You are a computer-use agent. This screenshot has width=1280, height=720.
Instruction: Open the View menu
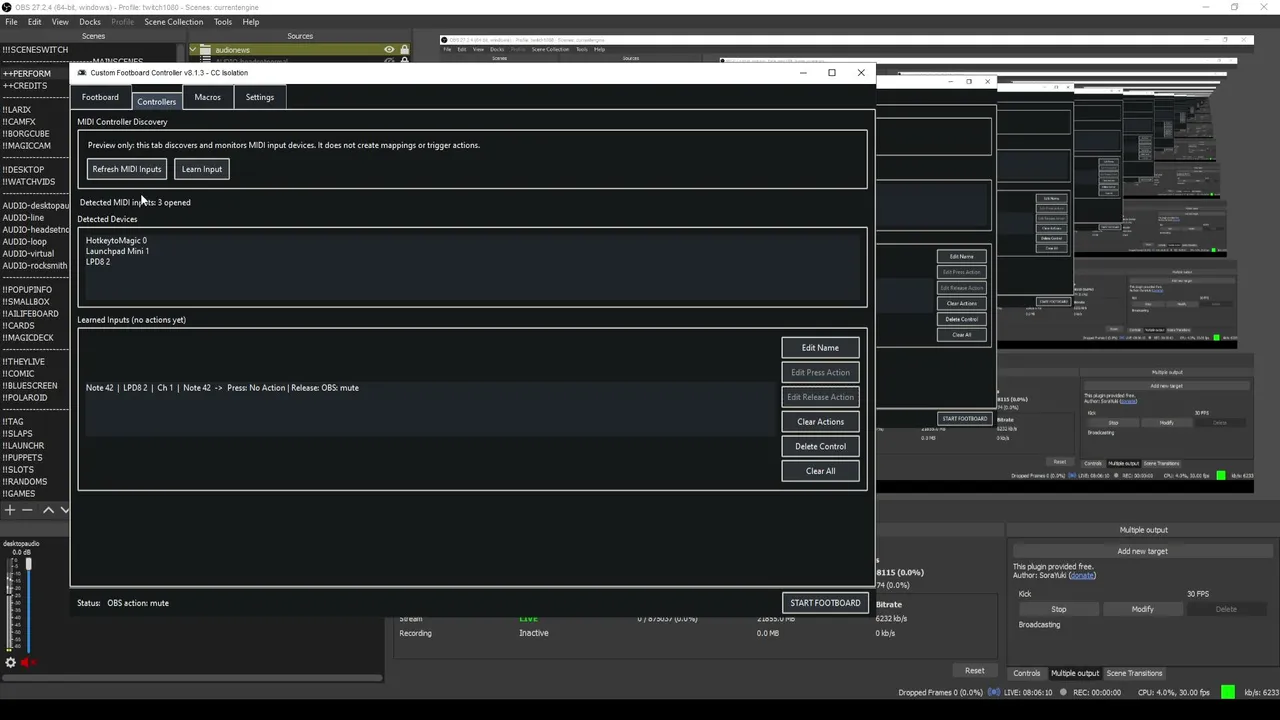60,21
